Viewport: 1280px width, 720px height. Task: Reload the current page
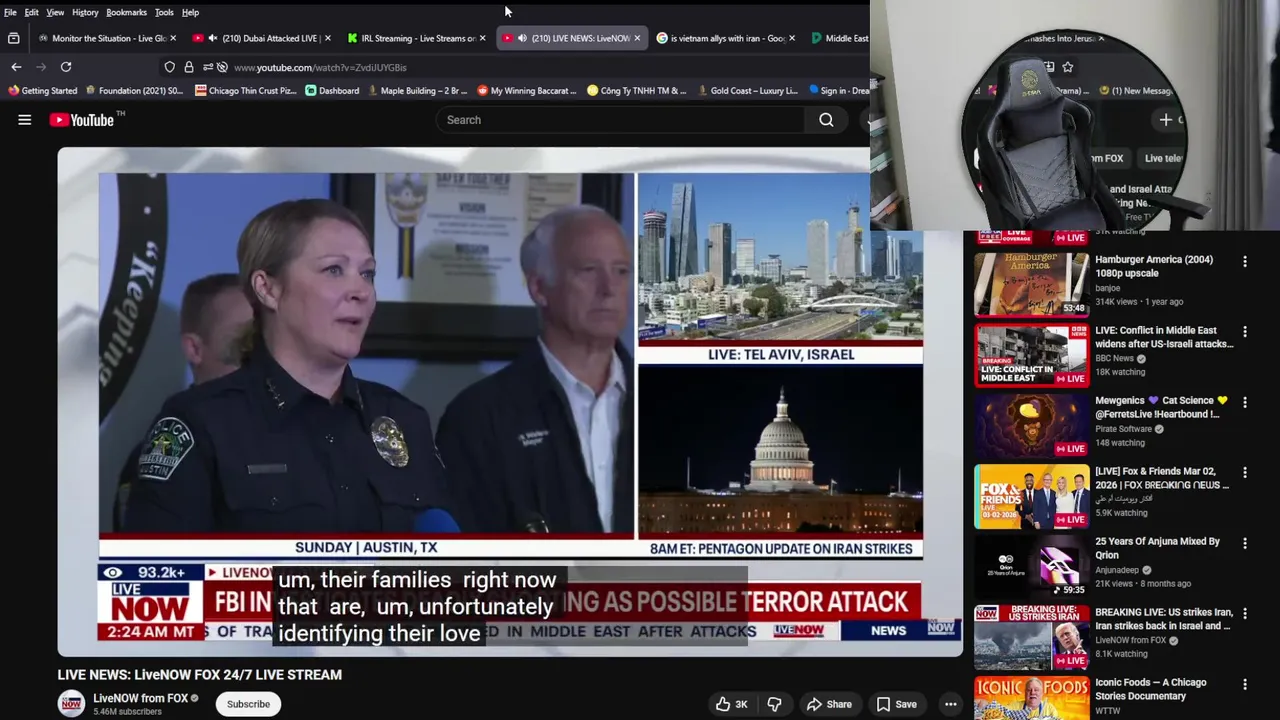[66, 67]
